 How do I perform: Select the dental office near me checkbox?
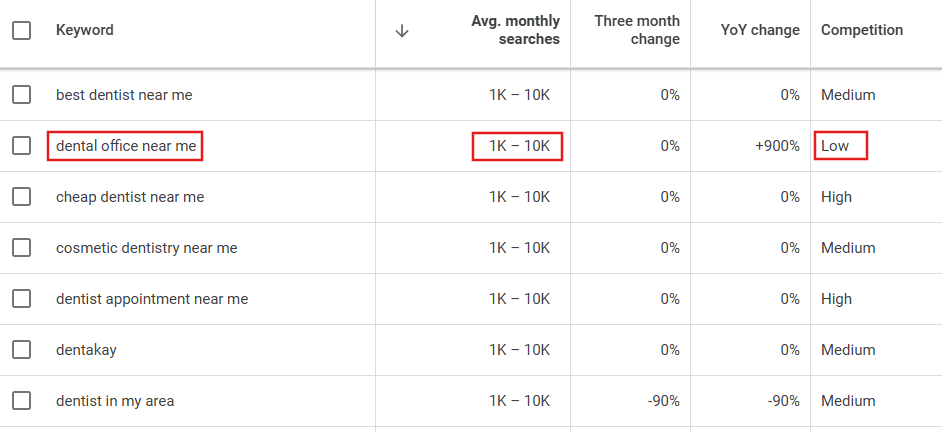tap(22, 145)
